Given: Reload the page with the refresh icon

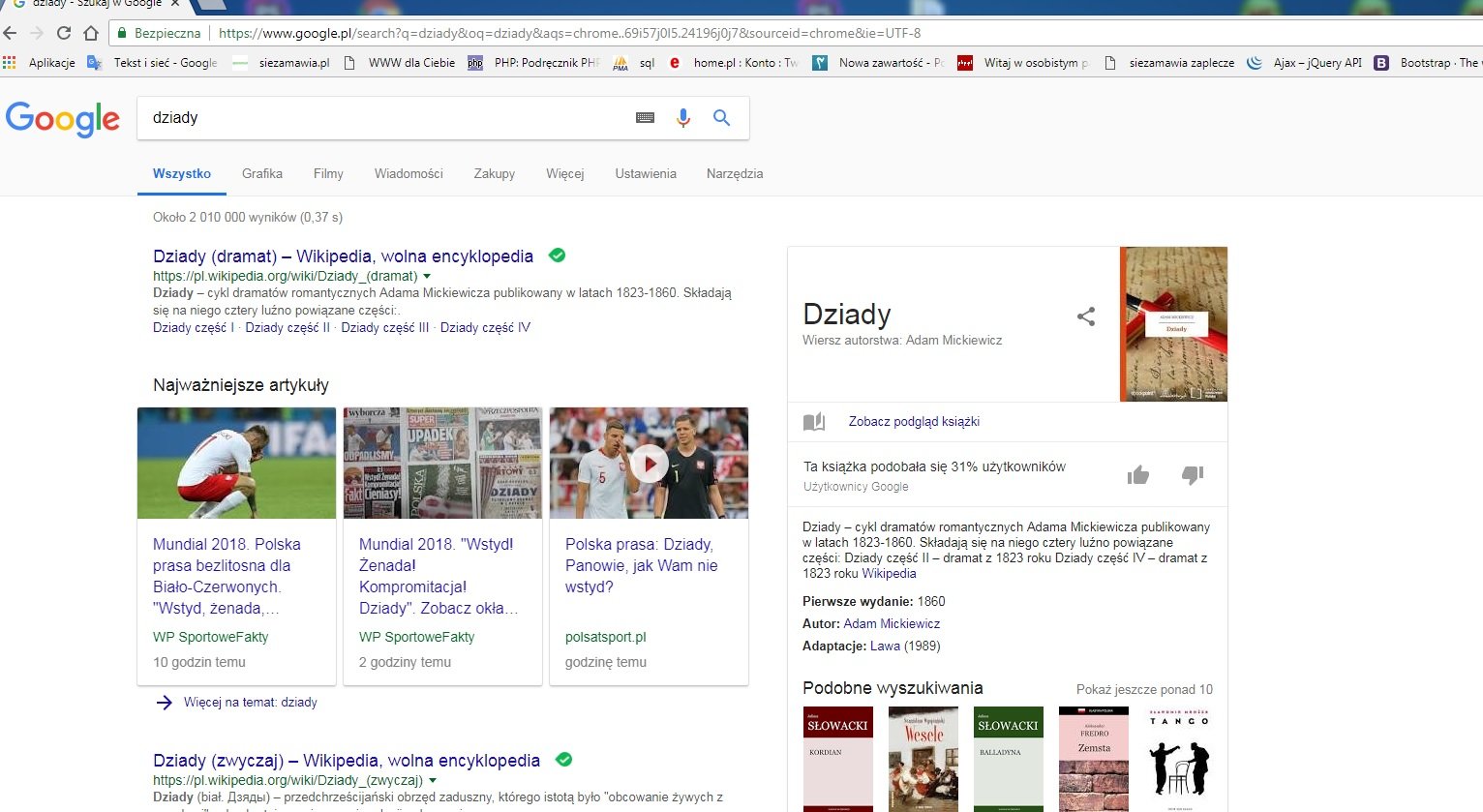Looking at the screenshot, I should coord(64,33).
